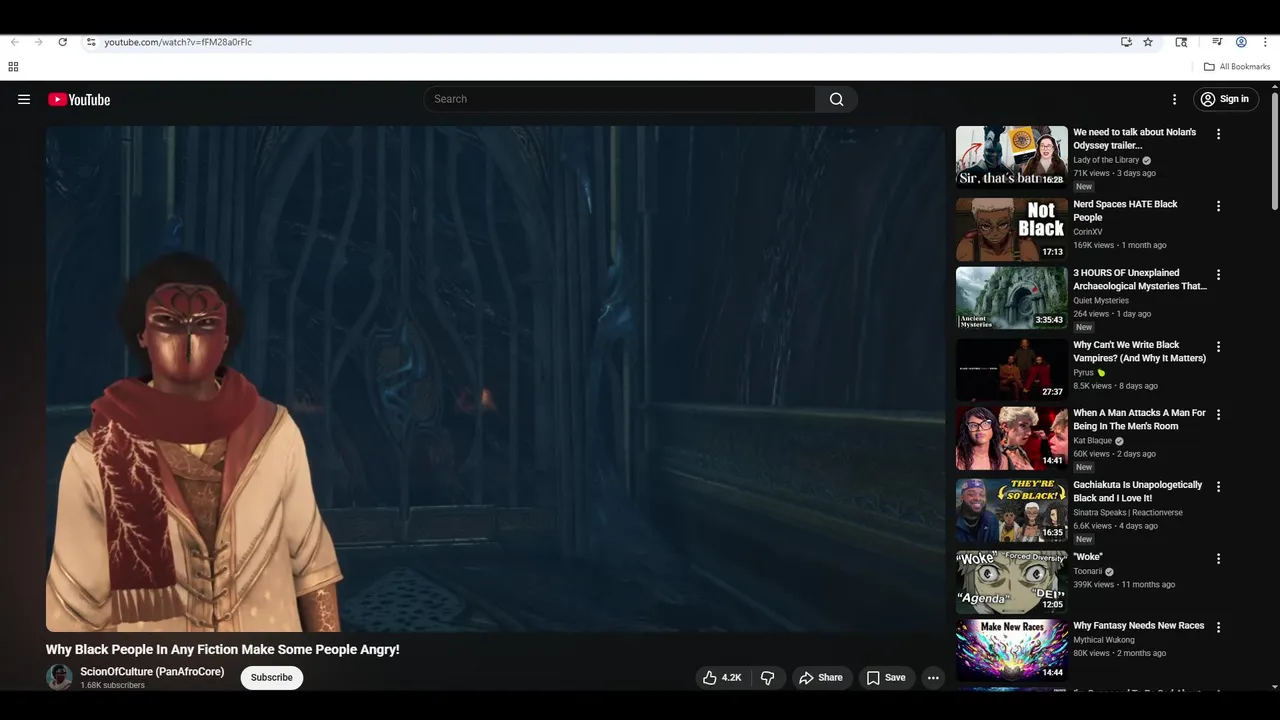1280x720 pixels.
Task: Subscribe to ScionOfCulture channel
Action: click(x=271, y=677)
